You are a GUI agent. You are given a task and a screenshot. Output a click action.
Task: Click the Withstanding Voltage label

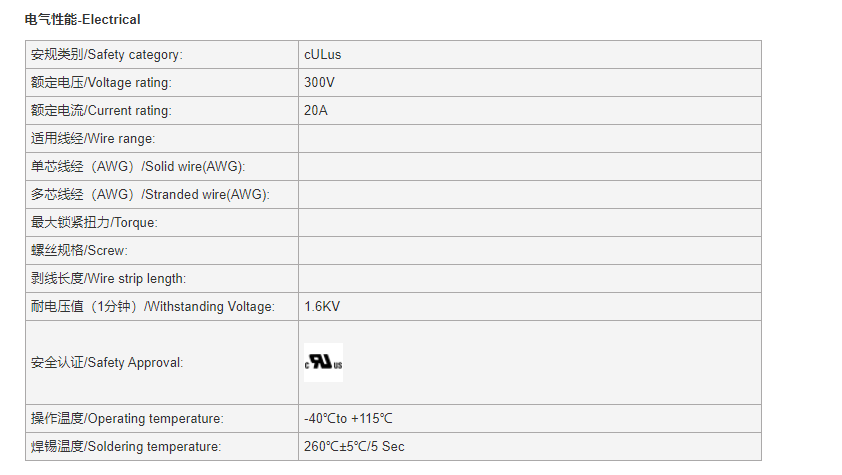[153, 306]
